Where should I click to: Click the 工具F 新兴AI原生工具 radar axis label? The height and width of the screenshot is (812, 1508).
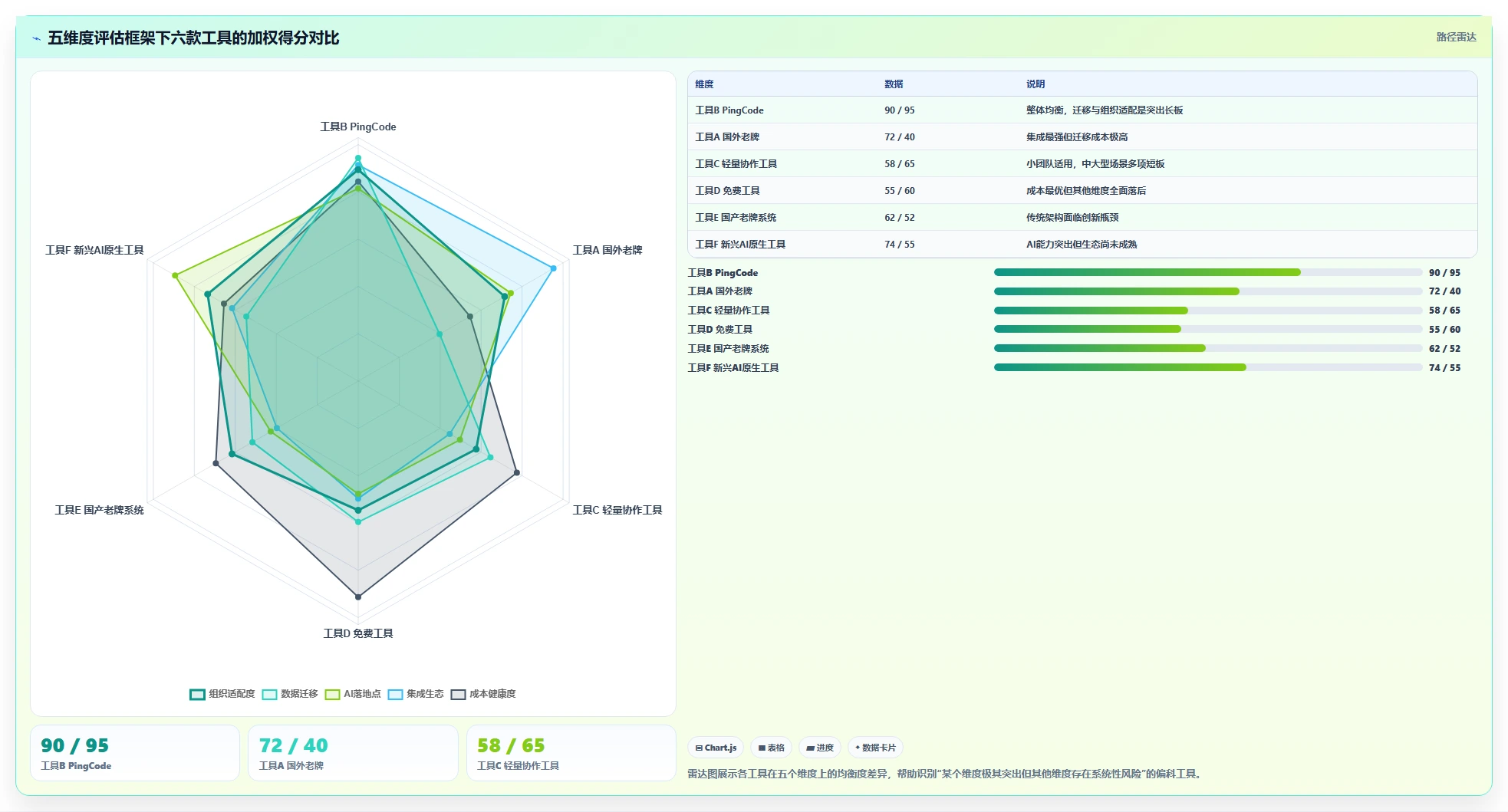[x=94, y=250]
